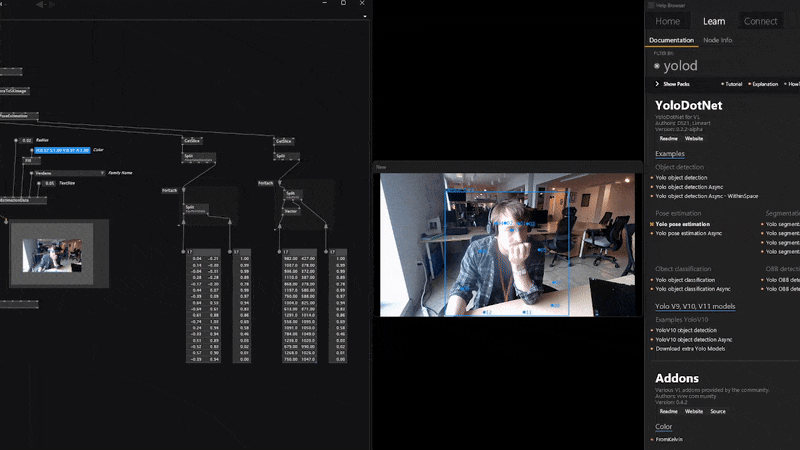Image resolution: width=800 pixels, height=450 pixels.
Task: Open 'Download extra Yolo Models' entry
Action: point(690,349)
